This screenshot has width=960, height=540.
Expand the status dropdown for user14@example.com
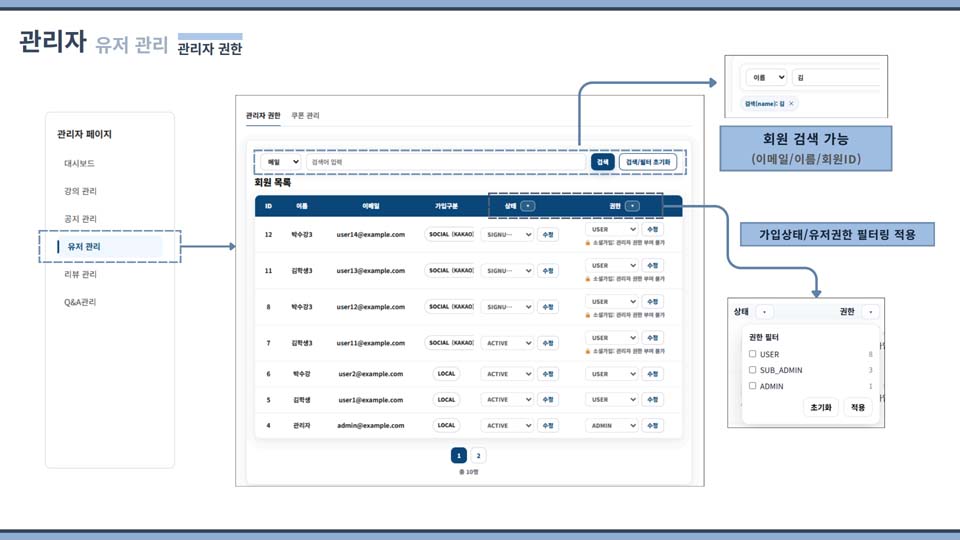[x=507, y=234]
